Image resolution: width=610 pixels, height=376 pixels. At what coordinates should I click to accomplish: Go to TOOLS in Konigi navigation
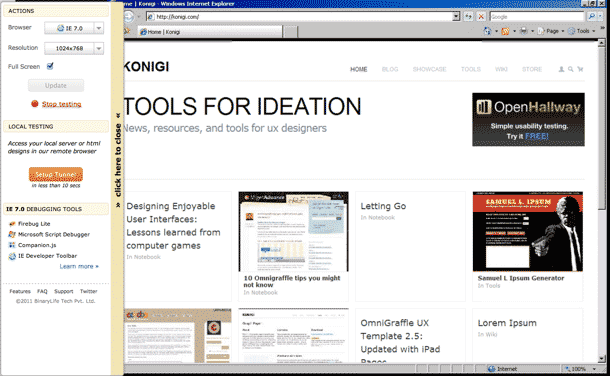pyautogui.click(x=471, y=69)
